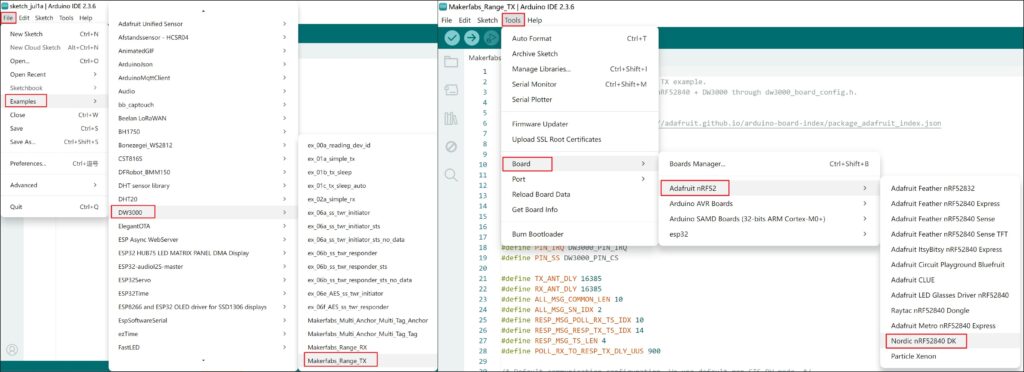The width and height of the screenshot is (1024, 372).
Task: Open the Library Manager books sidebar icon
Action: pyautogui.click(x=451, y=118)
